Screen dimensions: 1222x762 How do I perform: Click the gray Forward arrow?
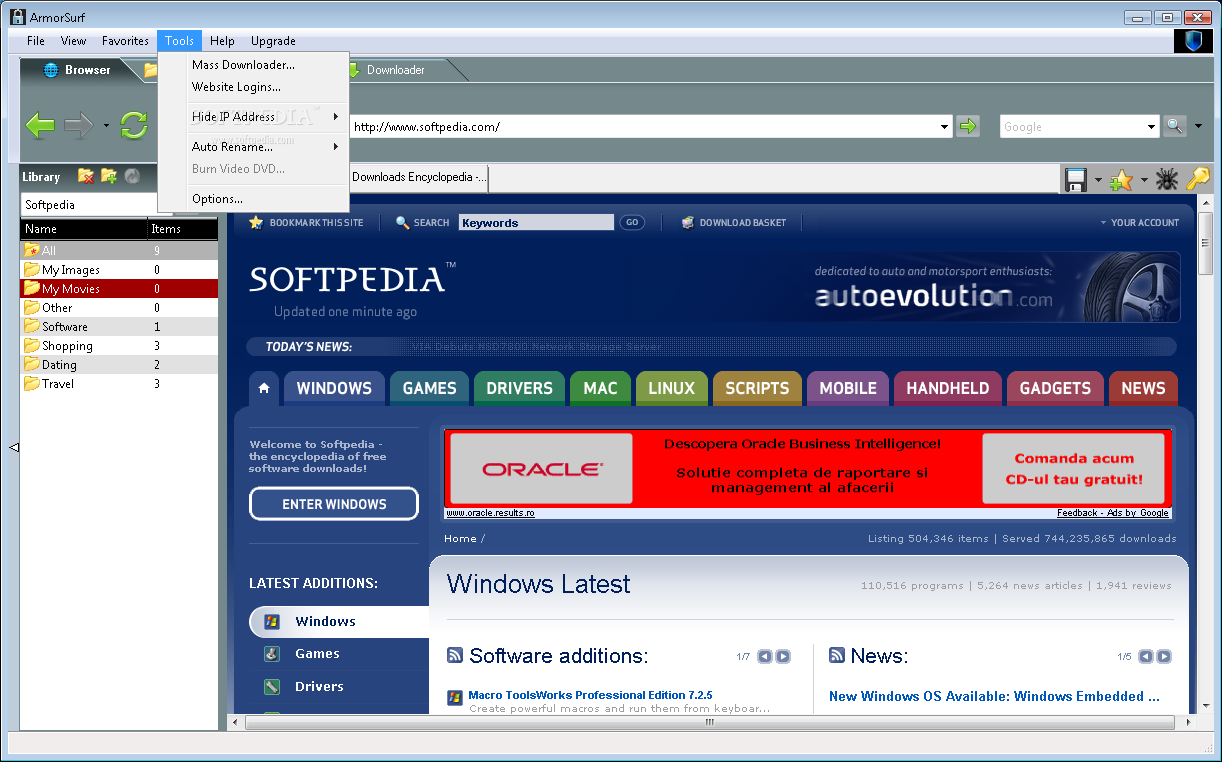click(78, 125)
